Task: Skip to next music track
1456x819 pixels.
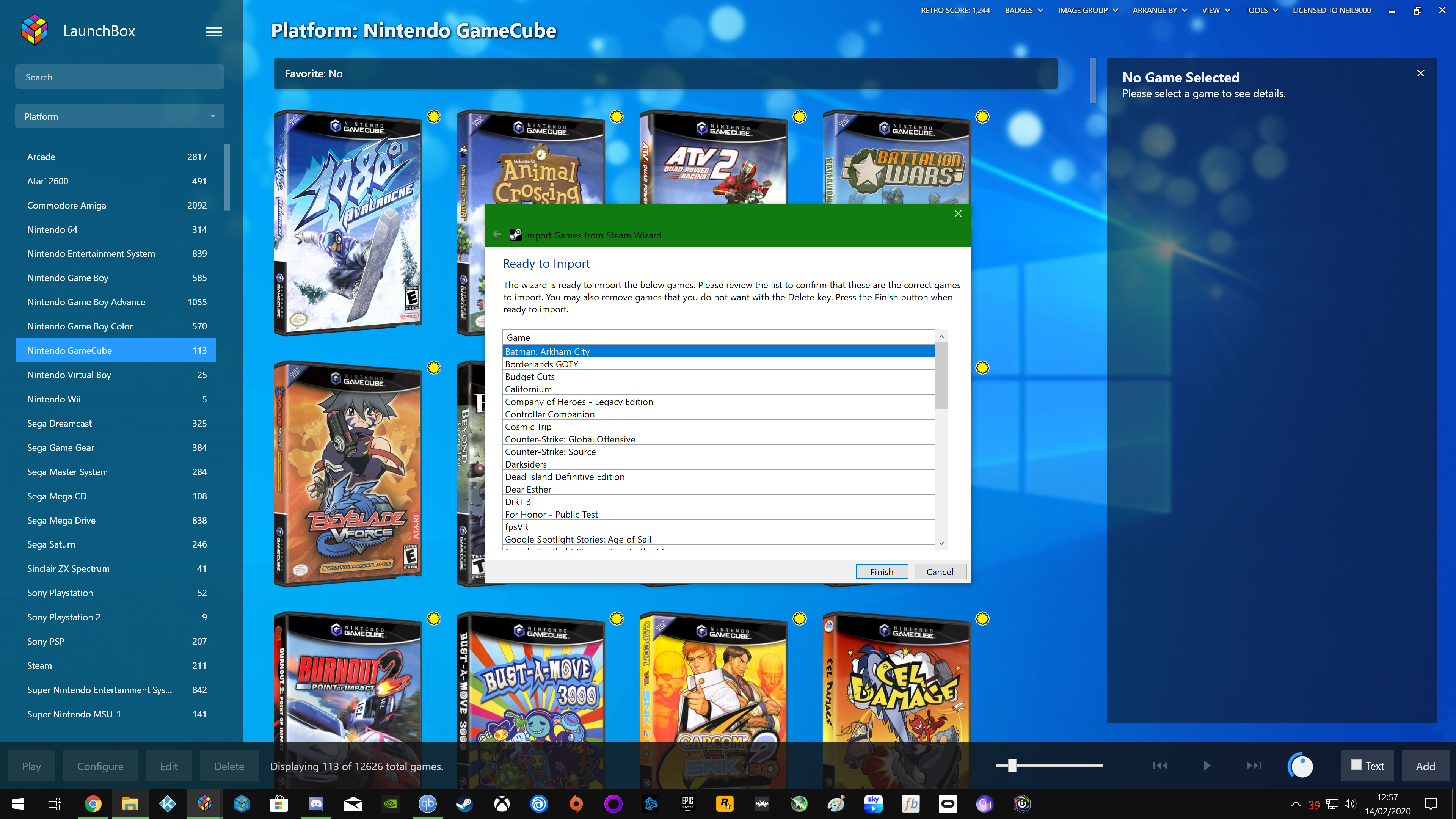Action: coord(1254,765)
